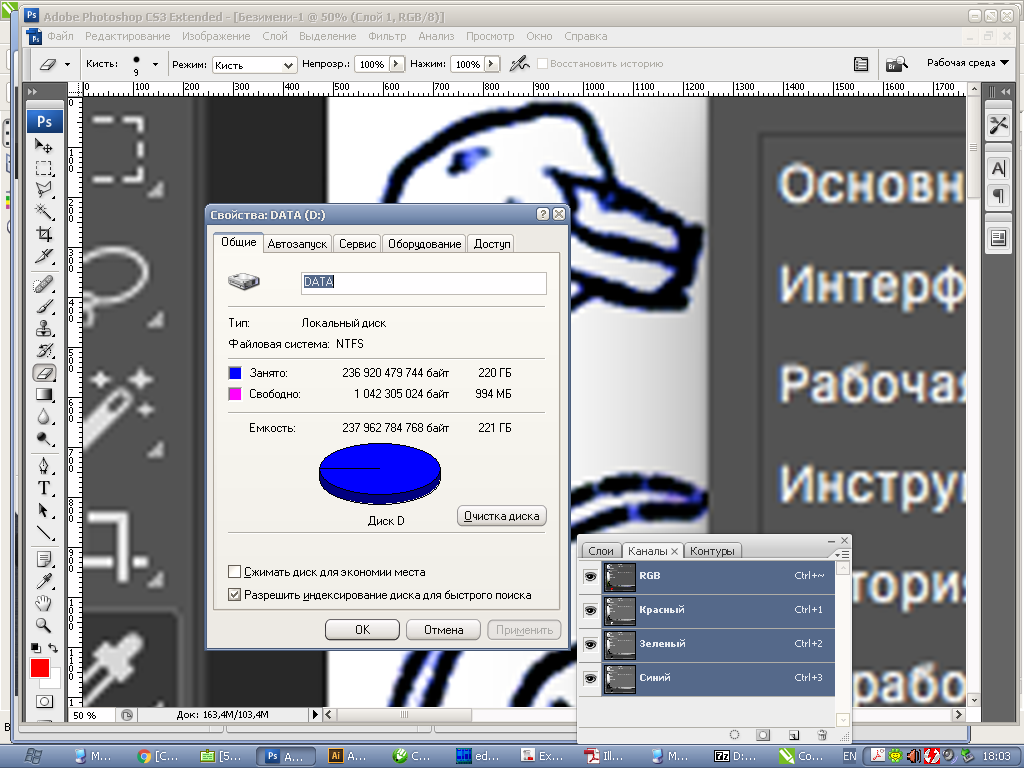This screenshot has width=1024, height=768.
Task: Select the Path Selection tool
Action: pos(44,510)
